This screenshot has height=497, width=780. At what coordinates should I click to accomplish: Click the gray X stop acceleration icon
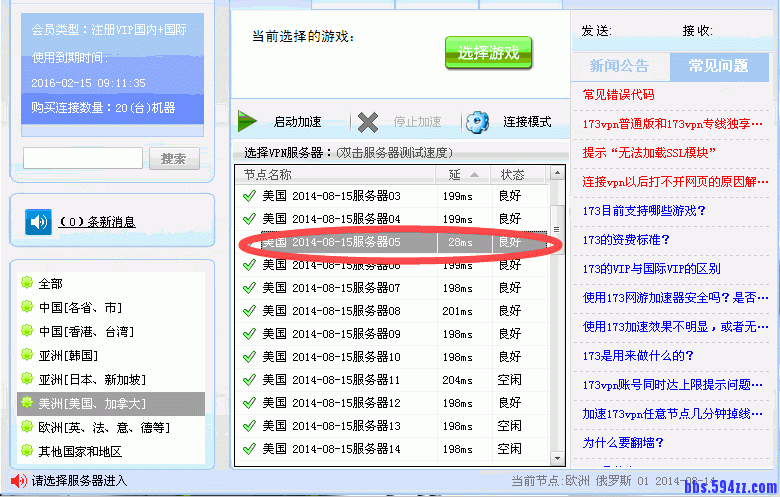coord(368,122)
